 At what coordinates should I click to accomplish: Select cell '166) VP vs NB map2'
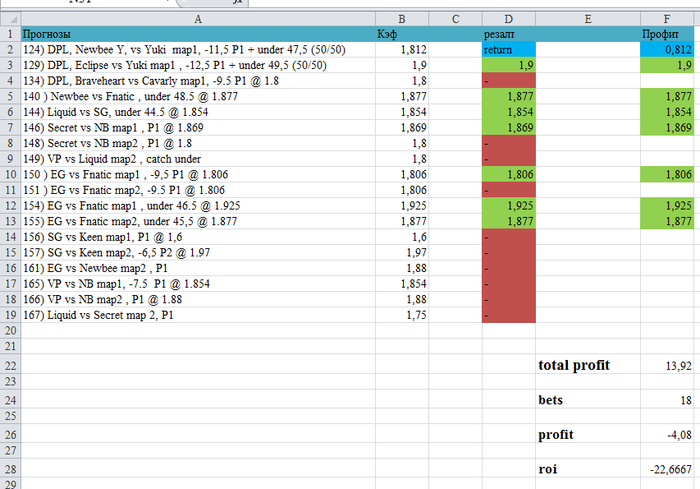coord(198,300)
